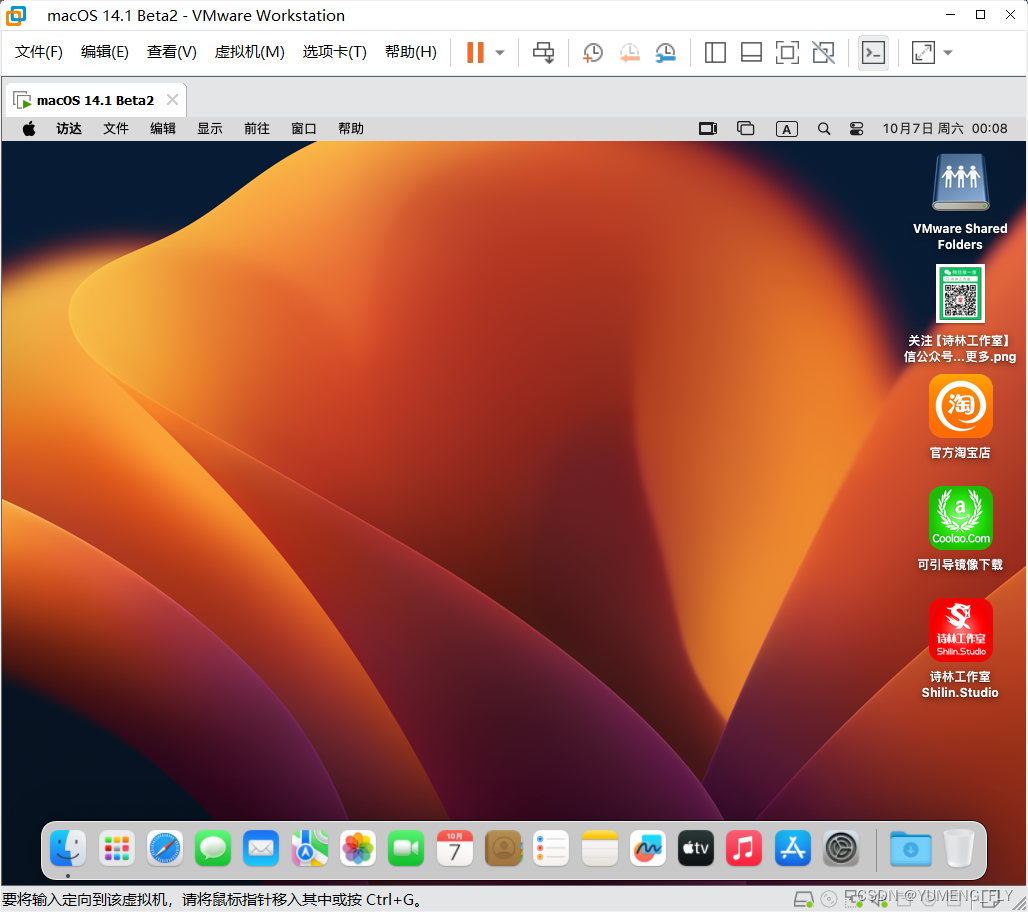
Task: Open the 虚拟机(M) menu
Action: click(249, 51)
